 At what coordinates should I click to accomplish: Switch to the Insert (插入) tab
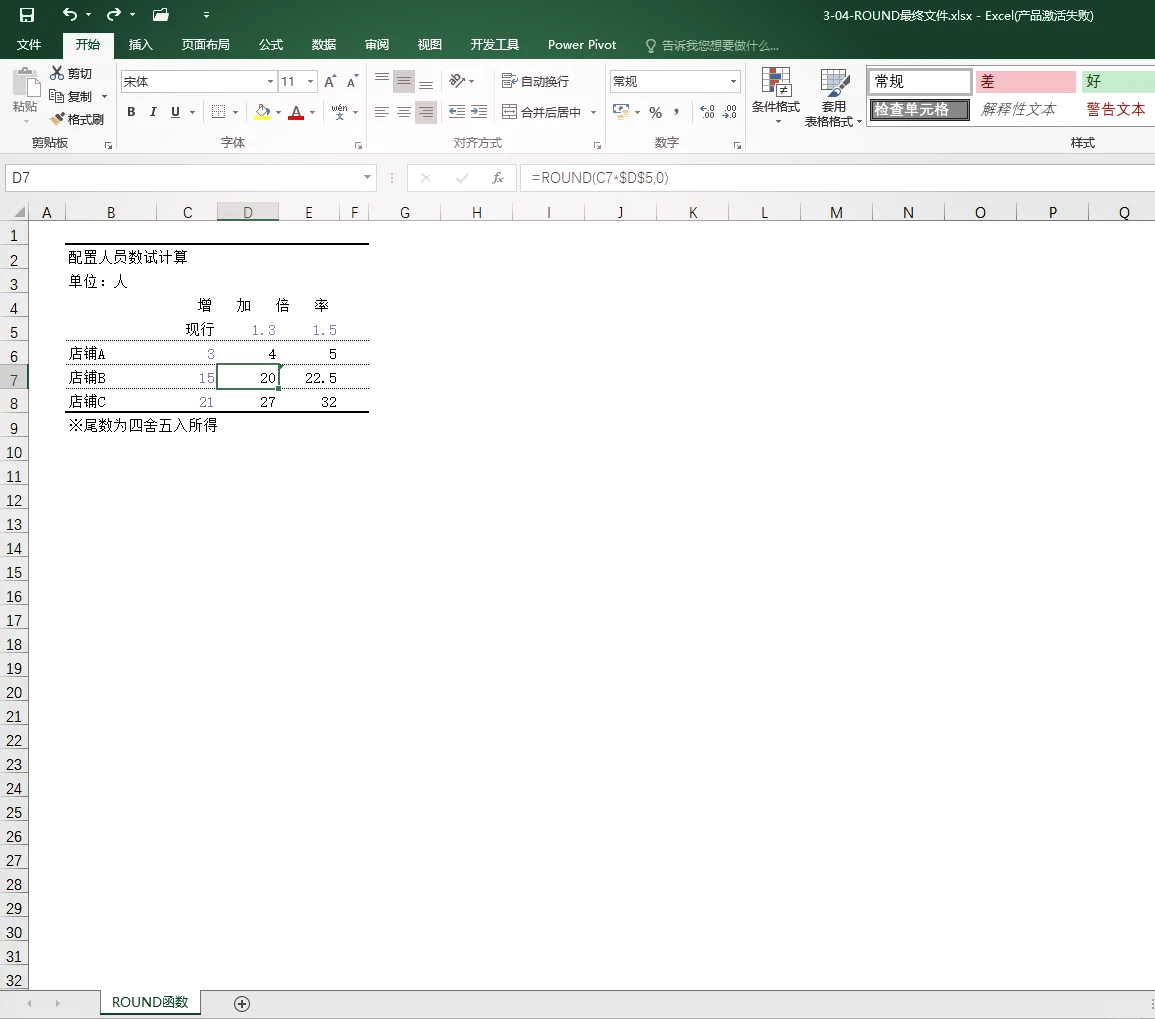(140, 45)
